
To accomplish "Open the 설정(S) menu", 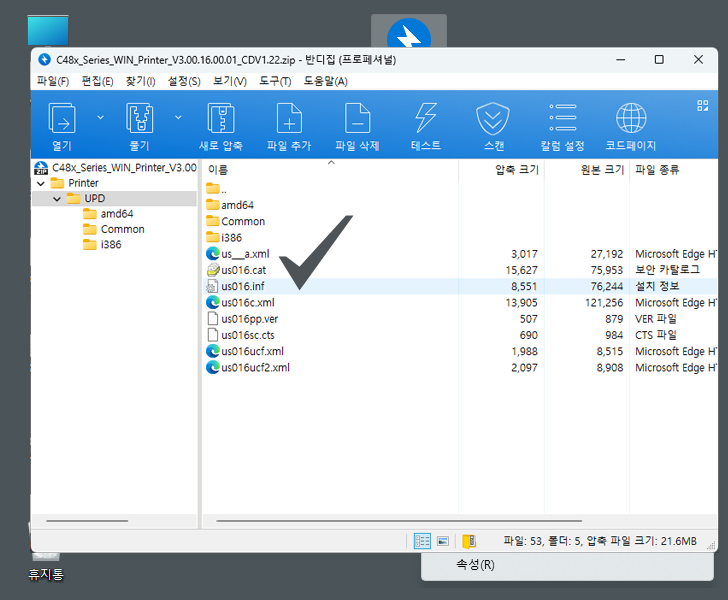I will pos(184,81).
